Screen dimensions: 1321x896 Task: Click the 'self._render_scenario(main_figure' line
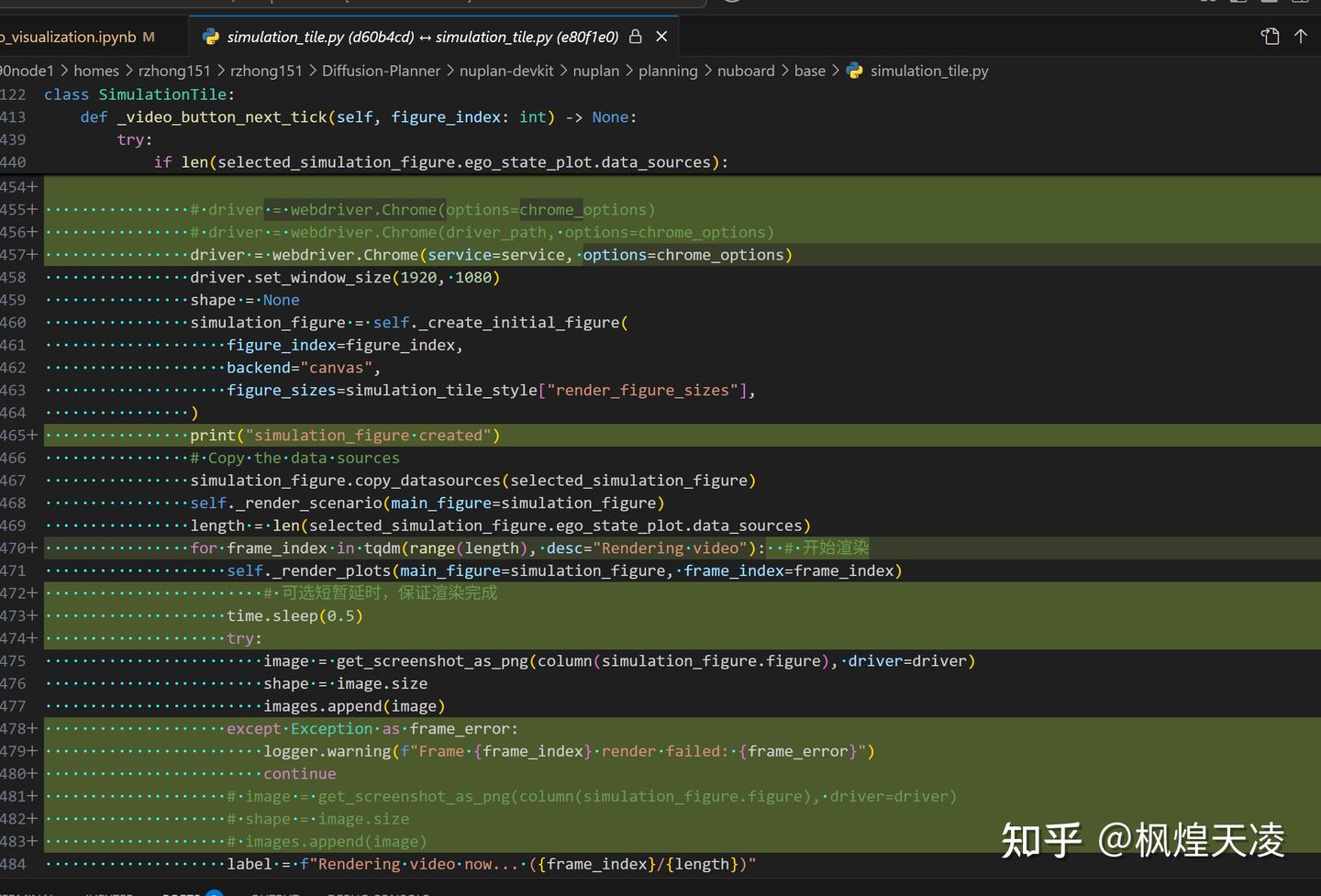[x=427, y=503]
